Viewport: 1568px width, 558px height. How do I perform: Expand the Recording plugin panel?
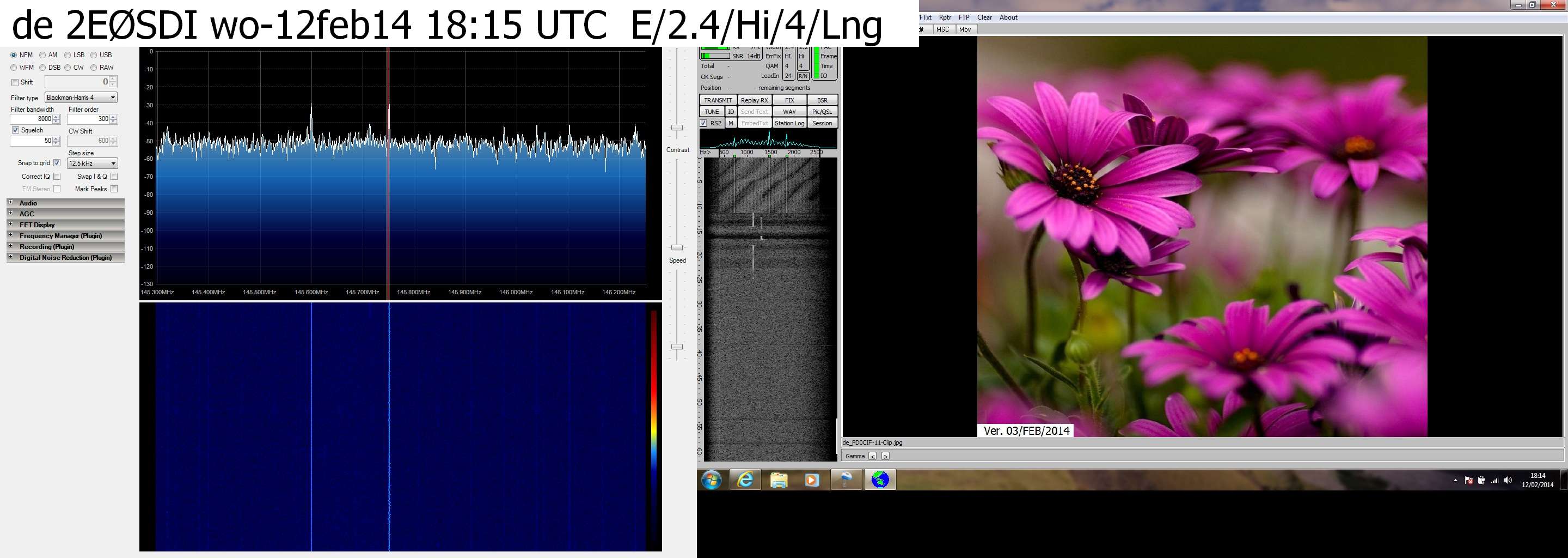click(65, 247)
